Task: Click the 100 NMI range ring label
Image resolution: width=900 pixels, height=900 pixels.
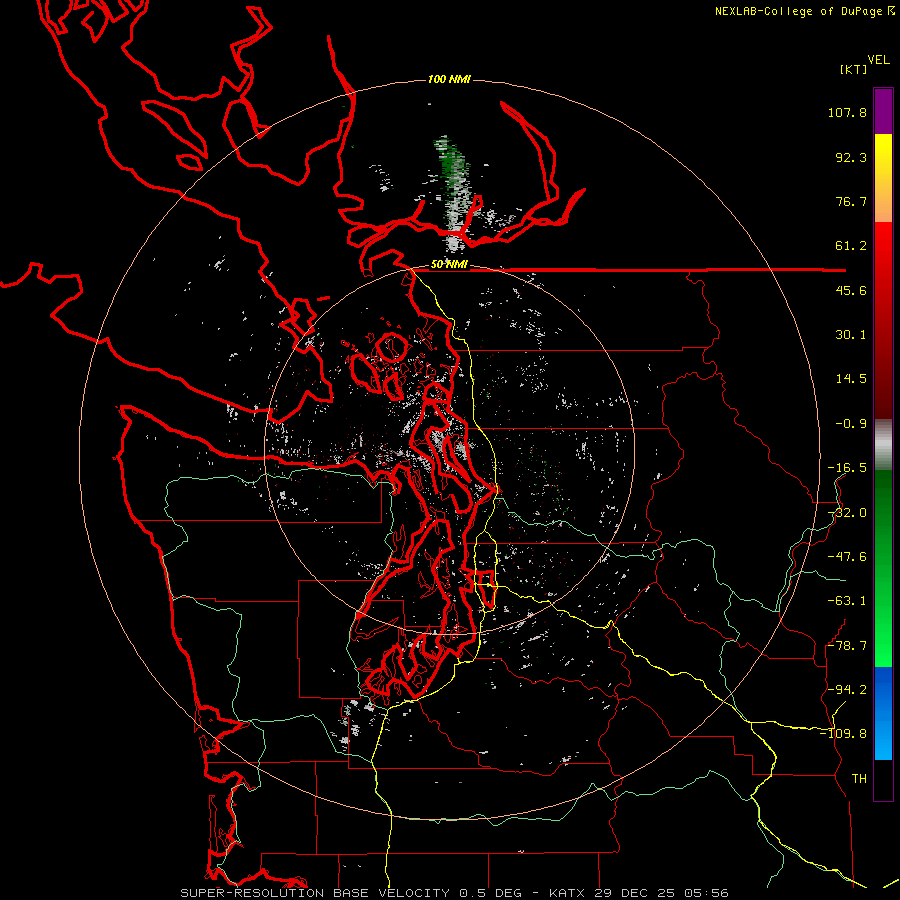Action: (449, 79)
